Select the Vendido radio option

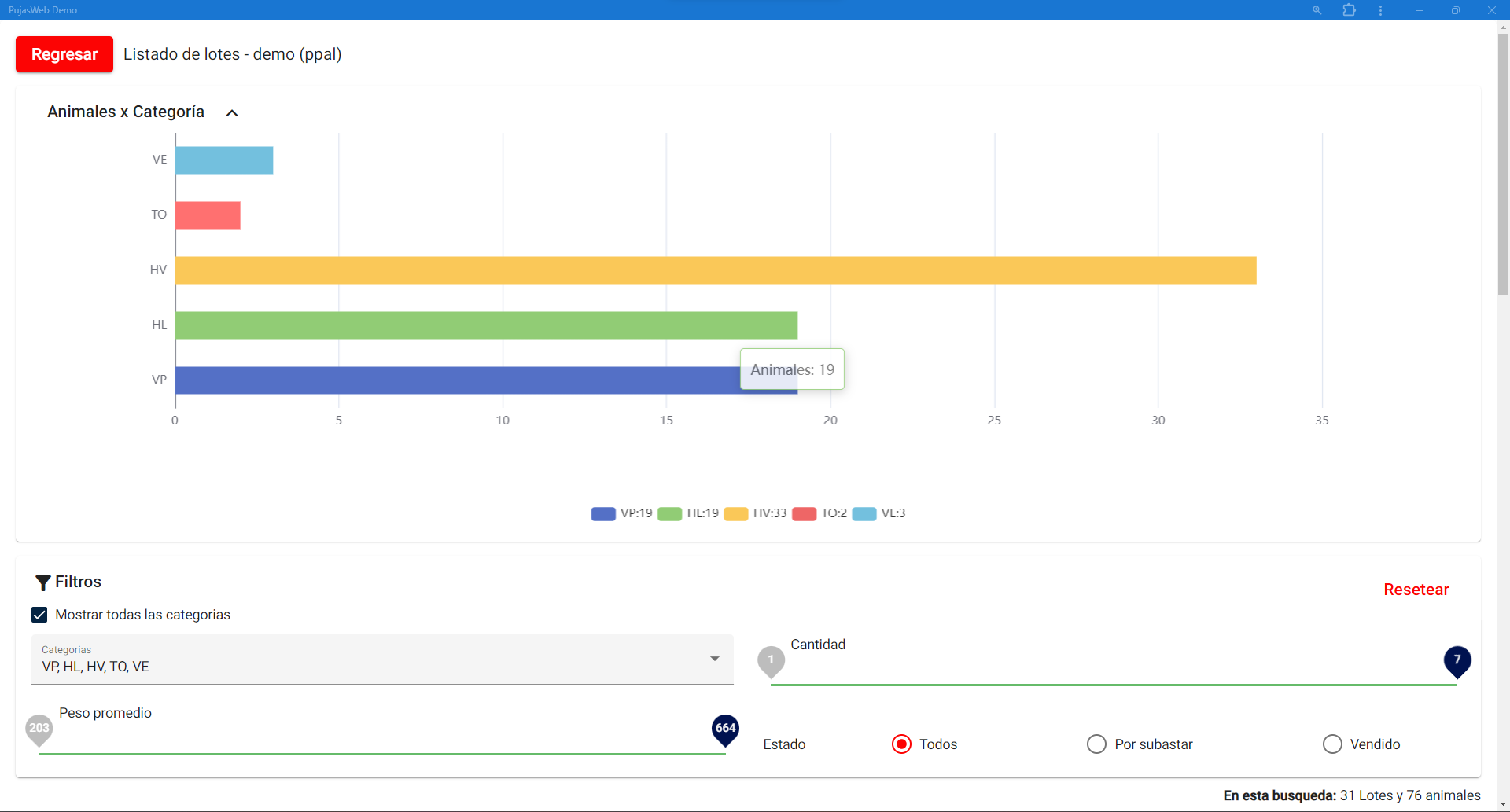tap(1332, 744)
